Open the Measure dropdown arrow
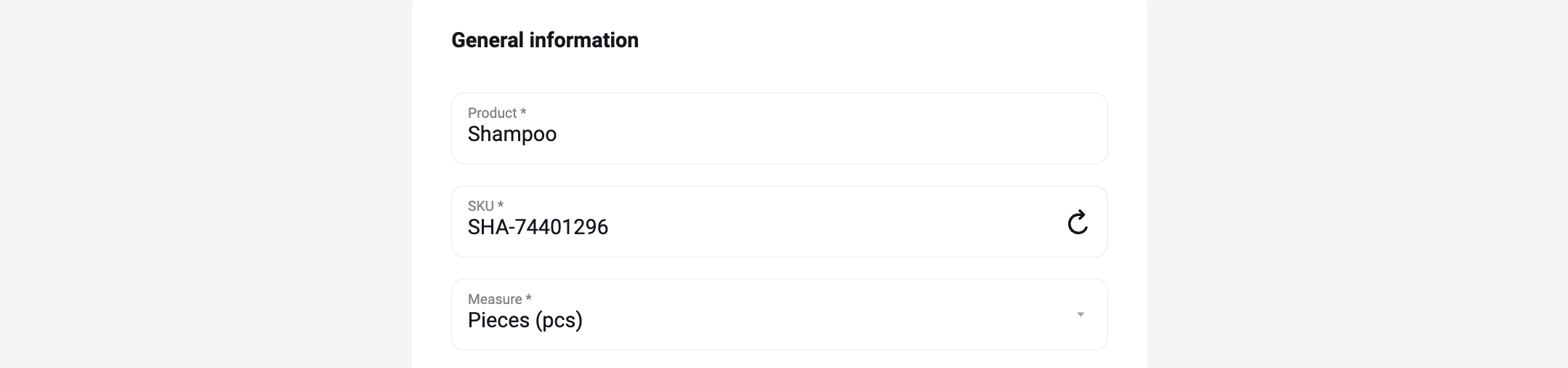This screenshot has width=1568, height=368. coord(1080,315)
